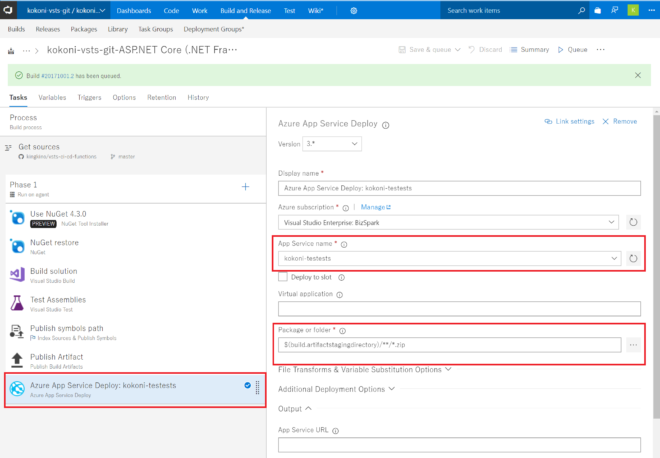Switch to the Options tab
Image resolution: width=660 pixels, height=458 pixels.
coord(124,97)
